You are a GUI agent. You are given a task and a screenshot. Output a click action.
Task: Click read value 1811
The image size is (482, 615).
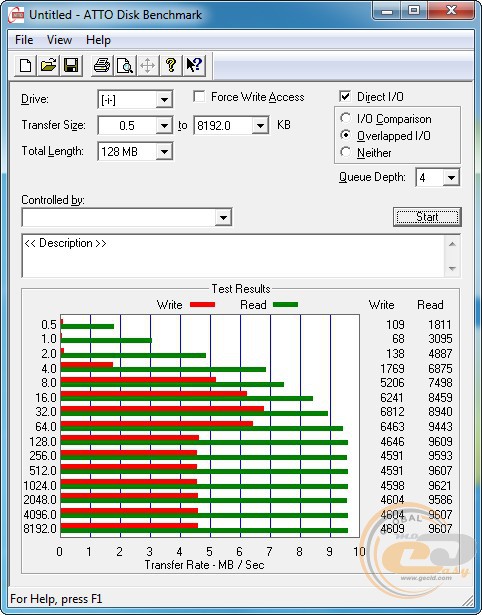[440, 325]
